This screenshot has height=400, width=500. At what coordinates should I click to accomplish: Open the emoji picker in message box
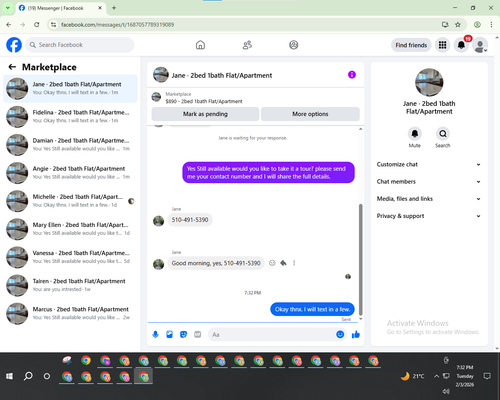(x=340, y=334)
